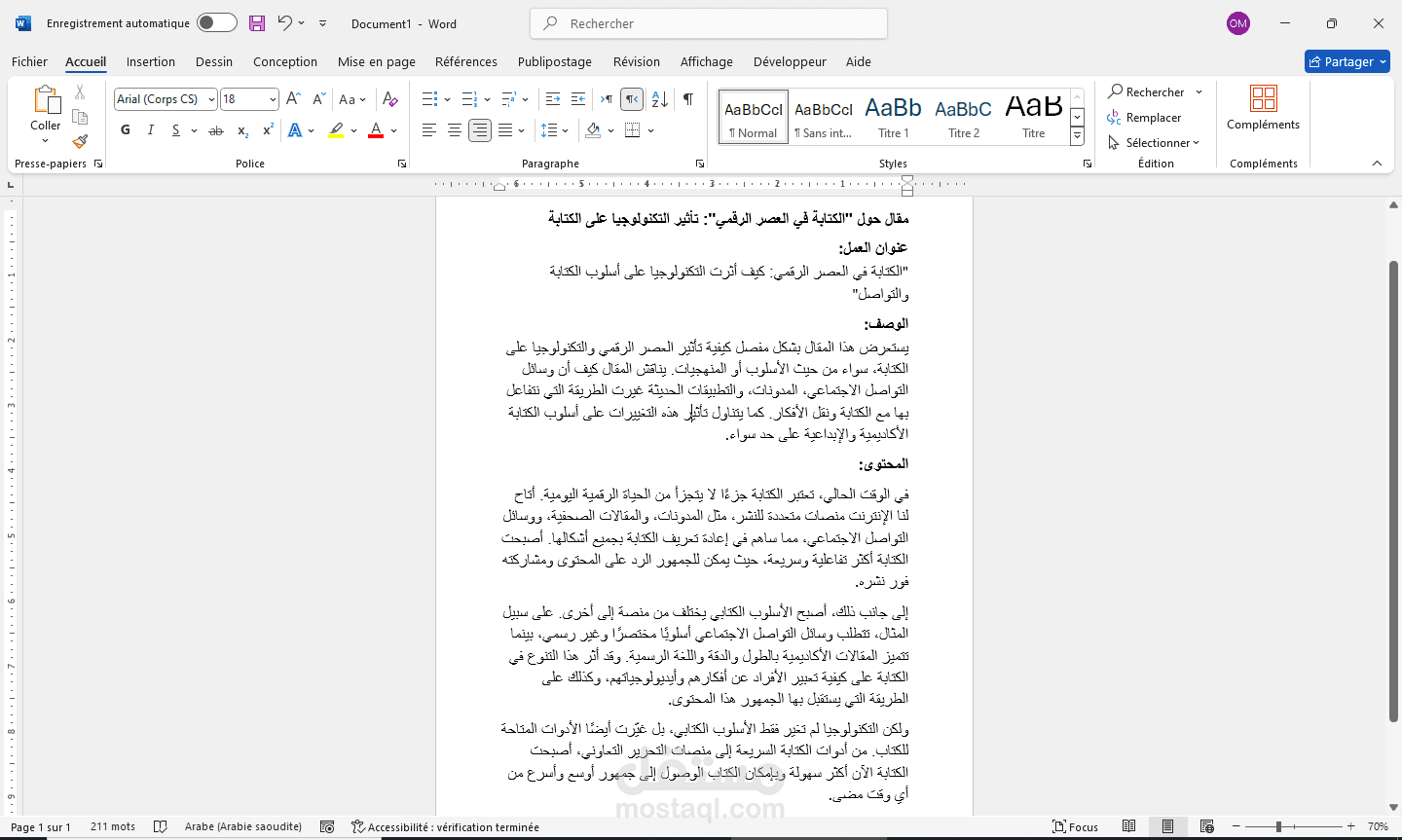Expand the Styles gallery more arrow
Image resolution: width=1402 pixels, height=840 pixels.
pos(1077,137)
